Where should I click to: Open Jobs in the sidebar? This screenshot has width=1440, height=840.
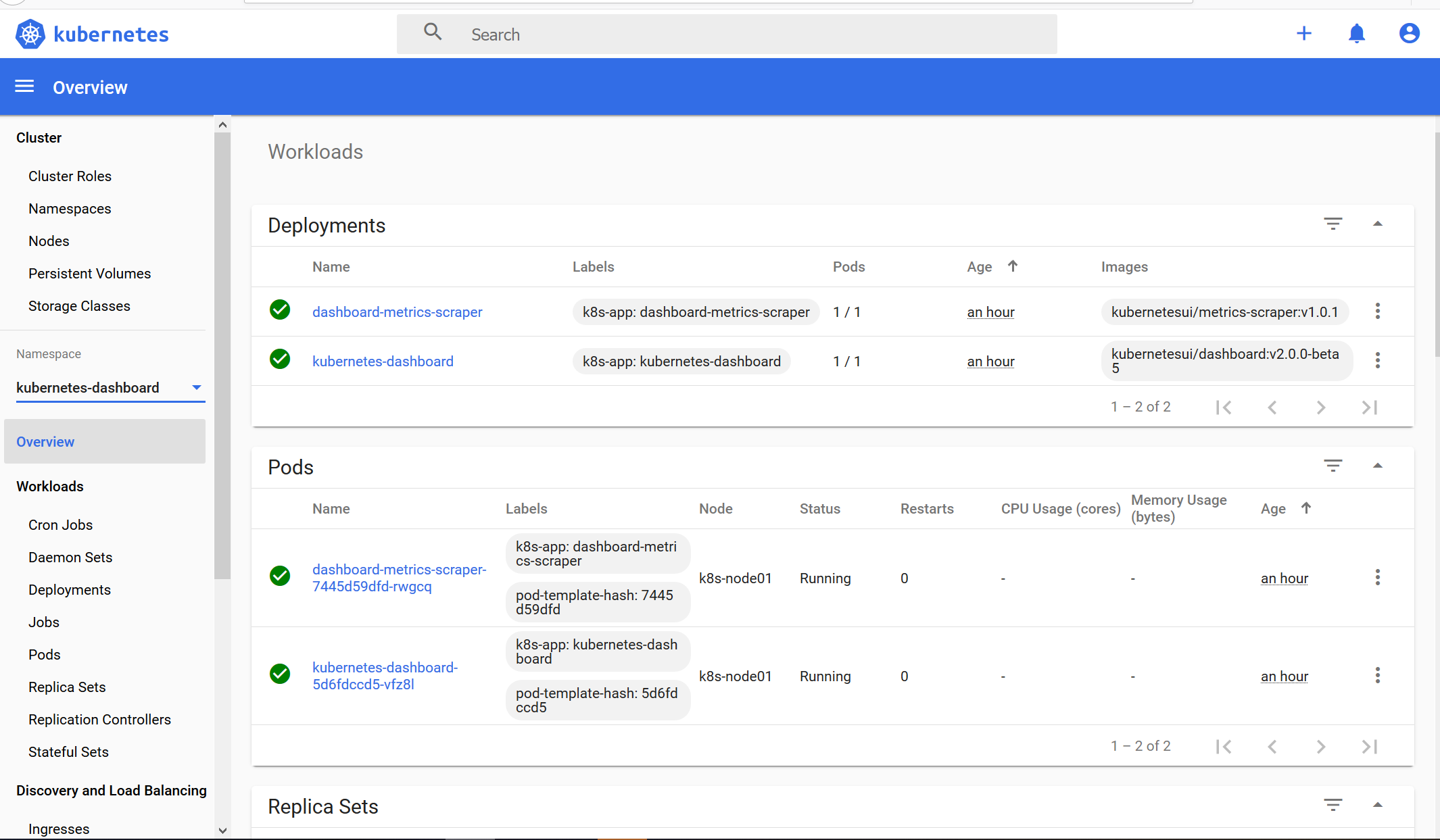pyautogui.click(x=44, y=622)
